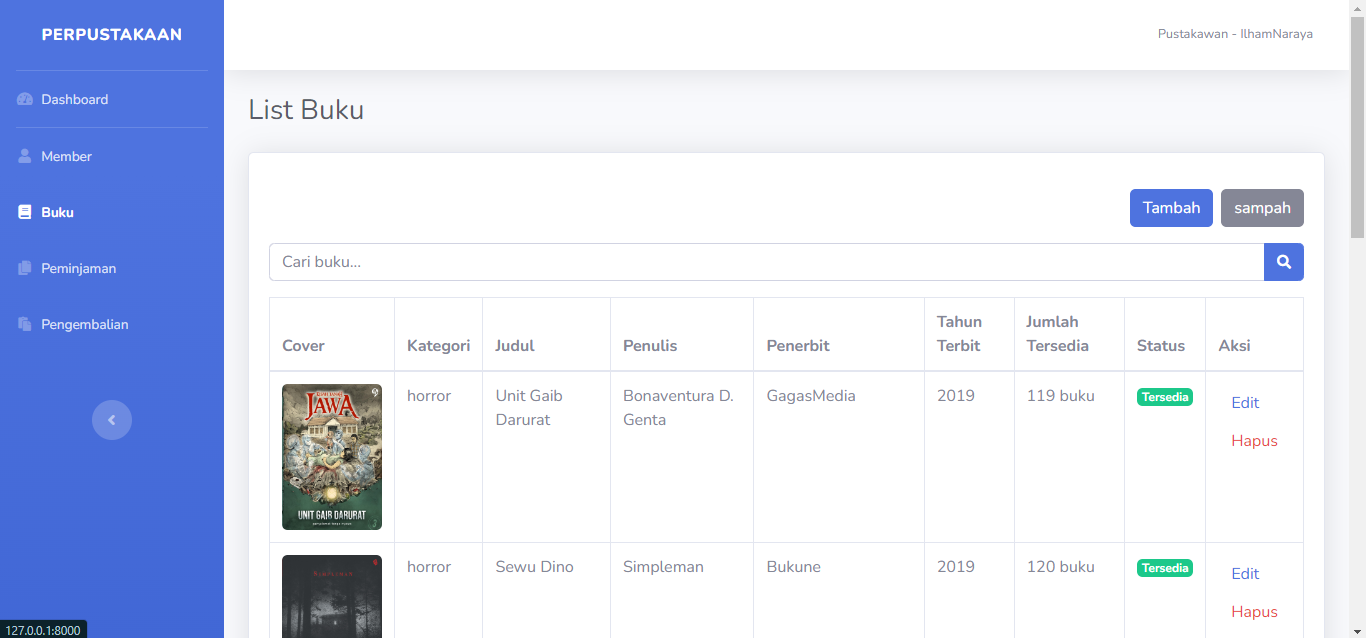1366x638 pixels.
Task: Click the Pengembalian paste icon in sidebar
Action: point(25,324)
